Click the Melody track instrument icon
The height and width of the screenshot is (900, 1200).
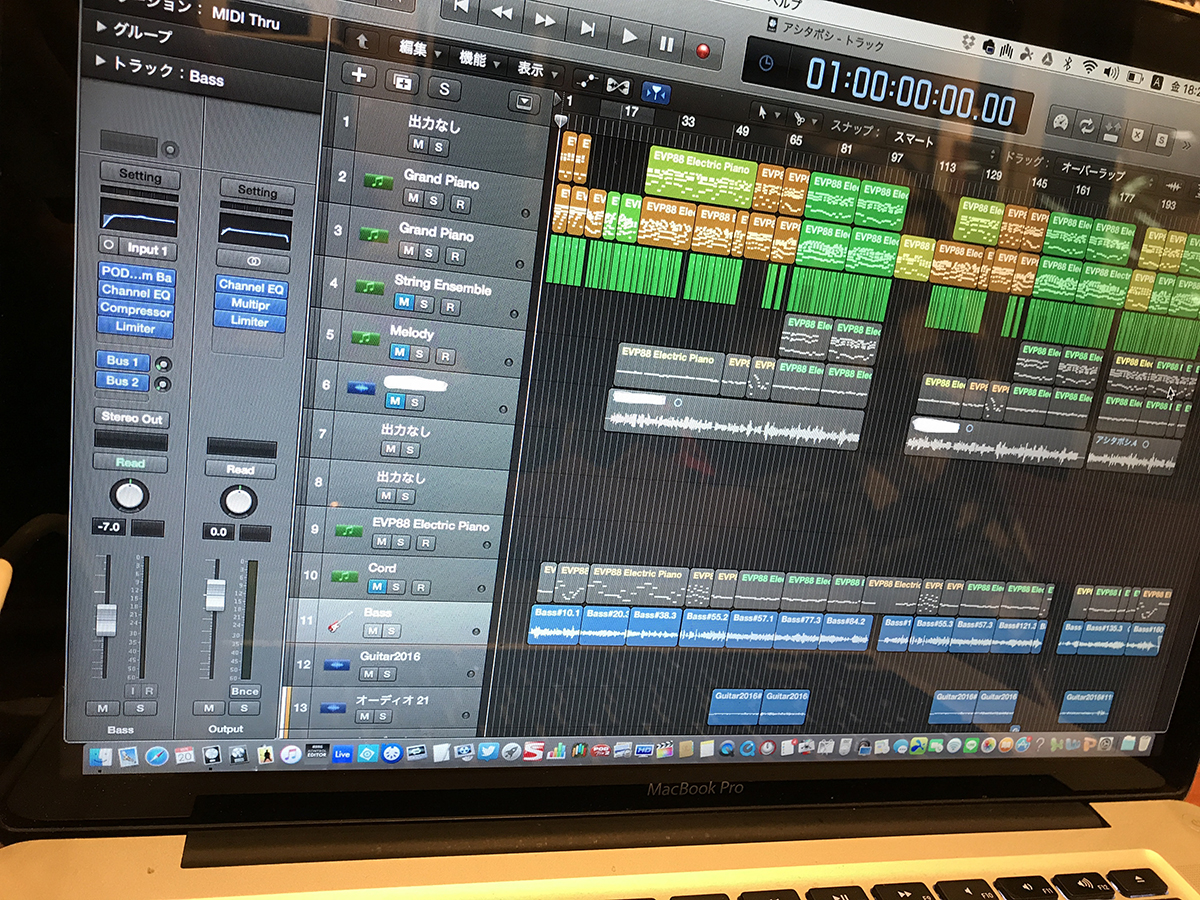click(366, 337)
